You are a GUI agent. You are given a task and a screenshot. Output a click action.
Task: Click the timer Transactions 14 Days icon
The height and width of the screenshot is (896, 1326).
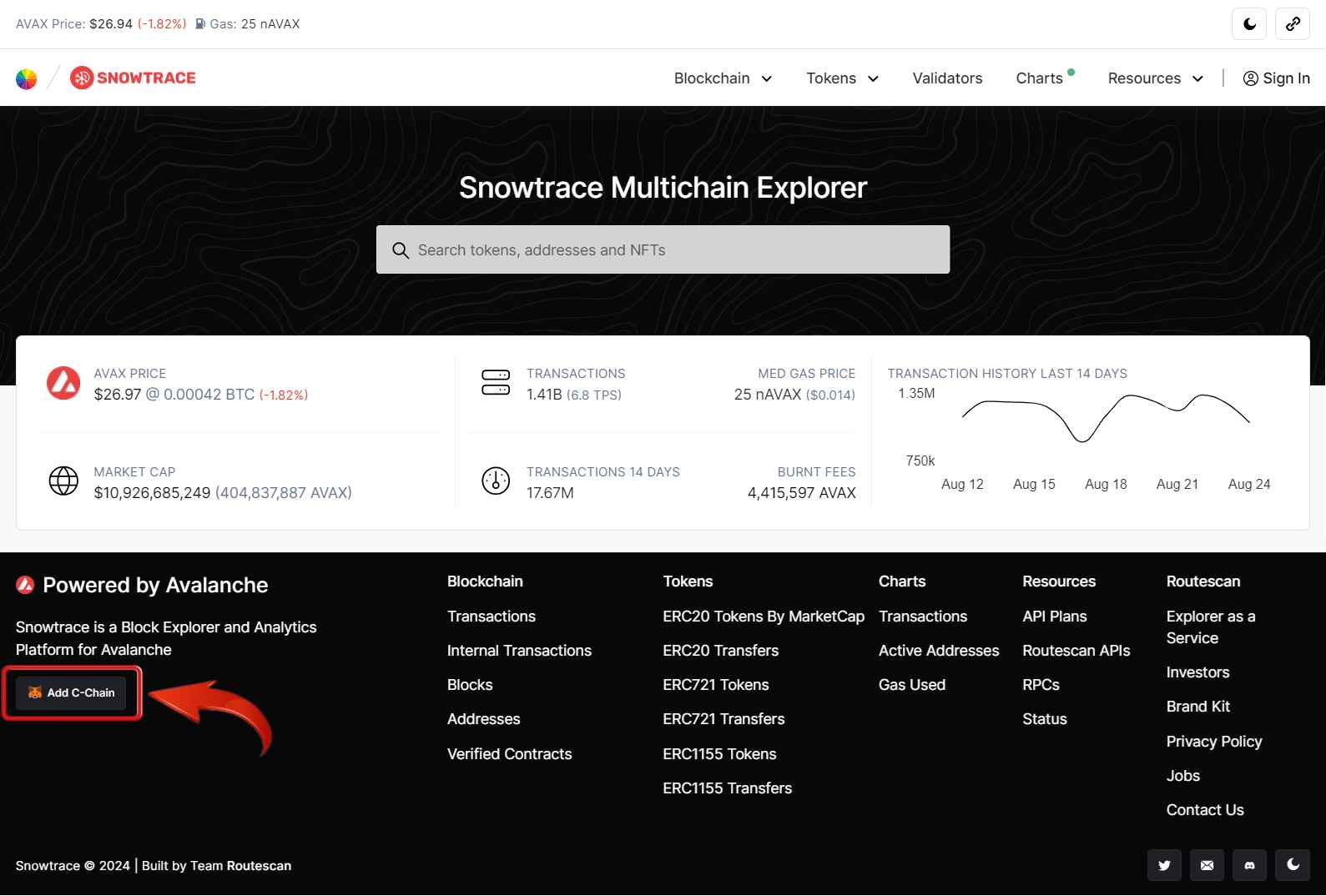496,481
